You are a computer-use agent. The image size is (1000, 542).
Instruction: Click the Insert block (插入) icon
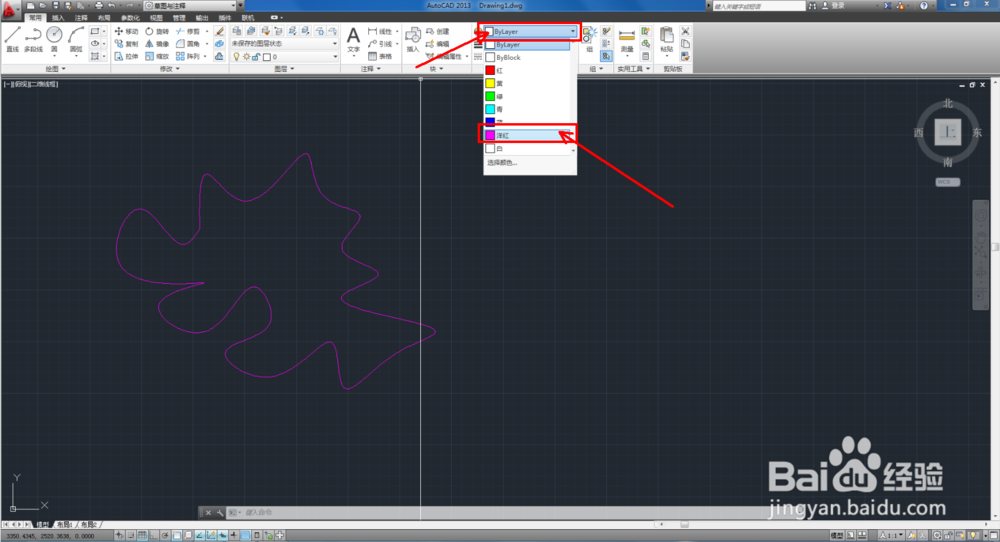click(413, 40)
